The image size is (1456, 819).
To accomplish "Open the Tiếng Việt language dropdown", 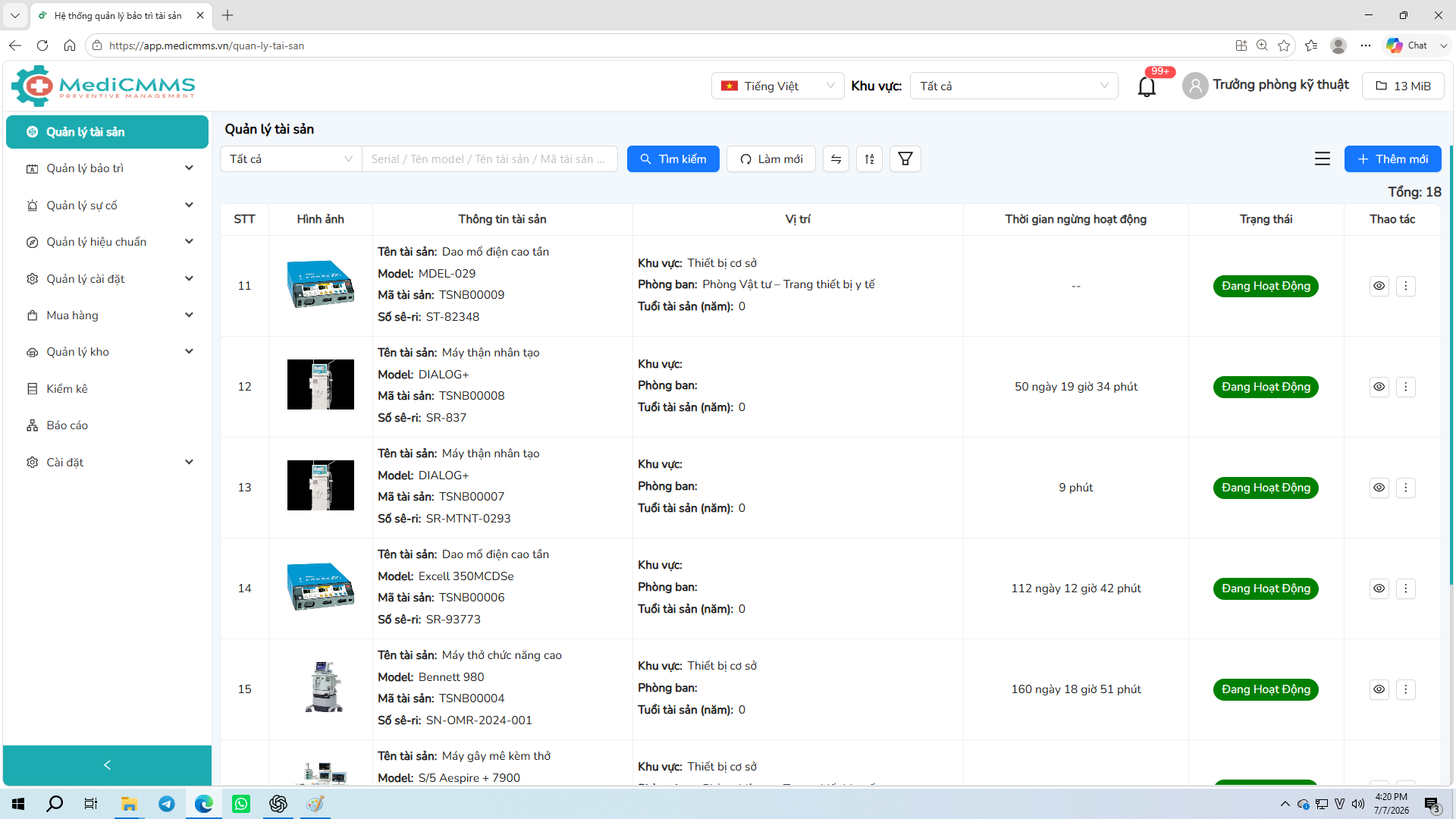I will (777, 86).
